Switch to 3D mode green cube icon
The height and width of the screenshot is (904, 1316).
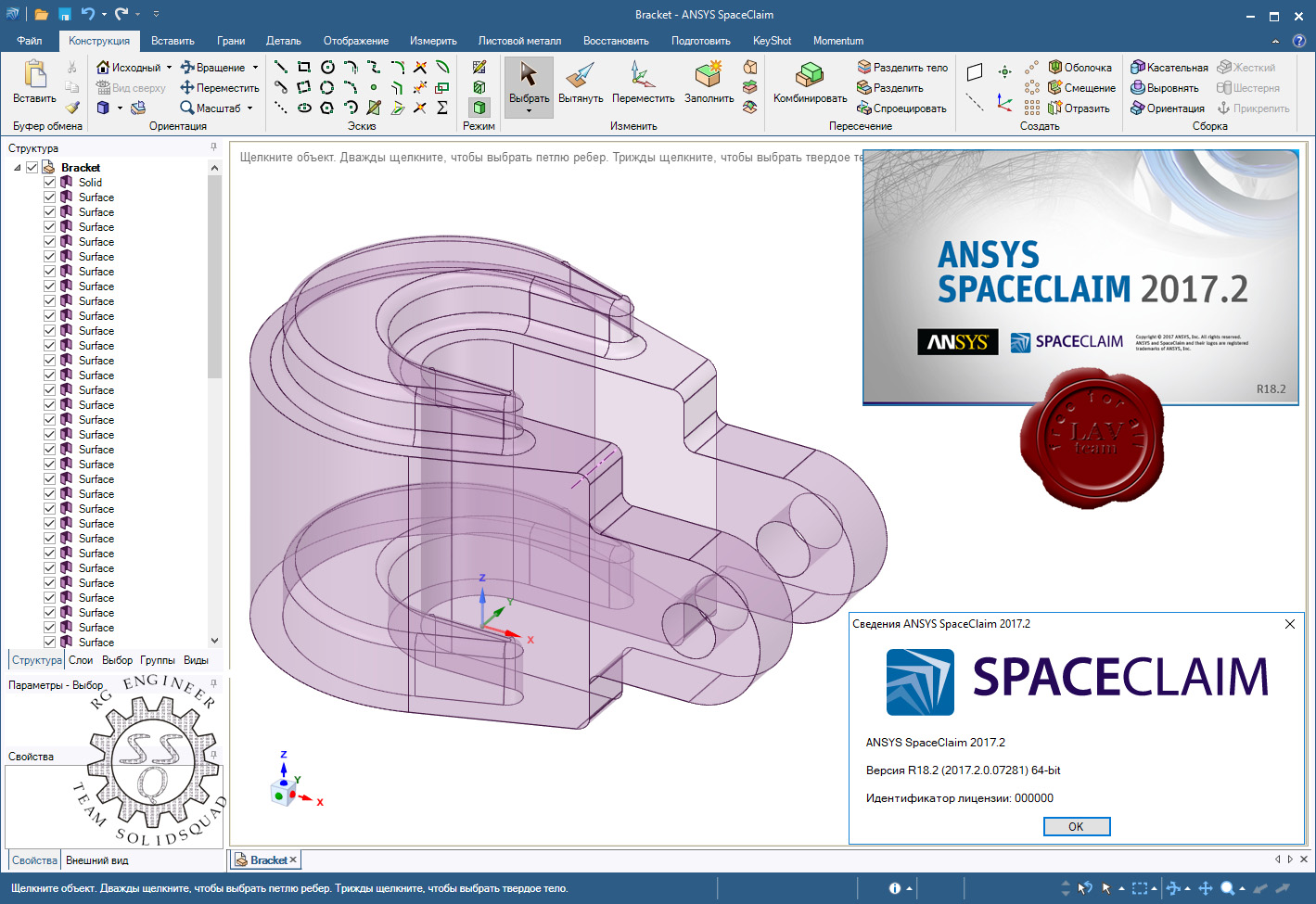[x=479, y=108]
